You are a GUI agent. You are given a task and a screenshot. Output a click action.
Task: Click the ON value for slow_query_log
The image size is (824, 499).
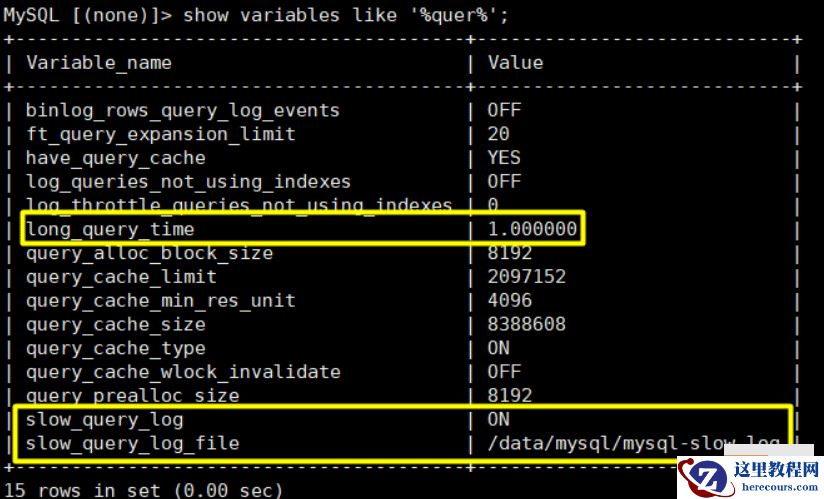498,419
